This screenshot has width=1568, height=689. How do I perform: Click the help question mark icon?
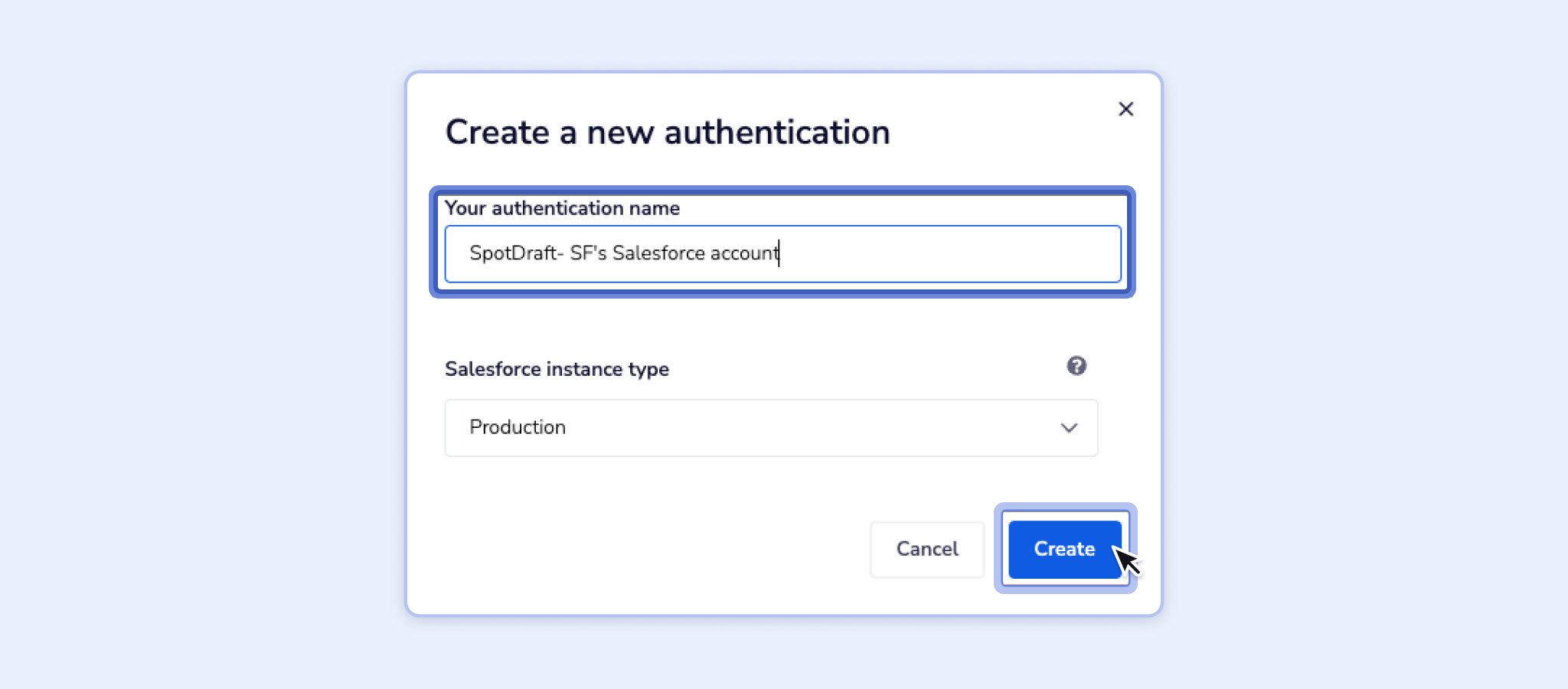click(x=1076, y=366)
